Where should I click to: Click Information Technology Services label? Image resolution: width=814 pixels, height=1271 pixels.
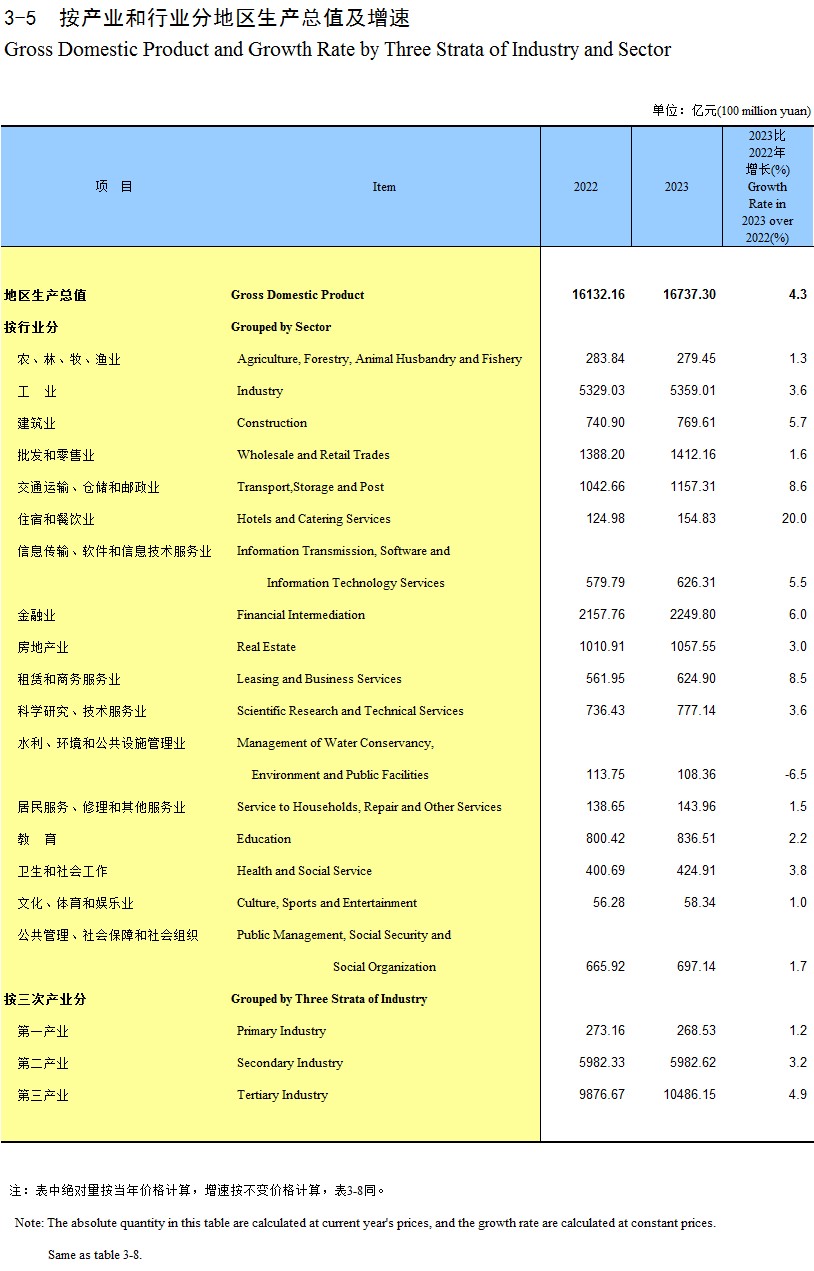click(x=356, y=583)
